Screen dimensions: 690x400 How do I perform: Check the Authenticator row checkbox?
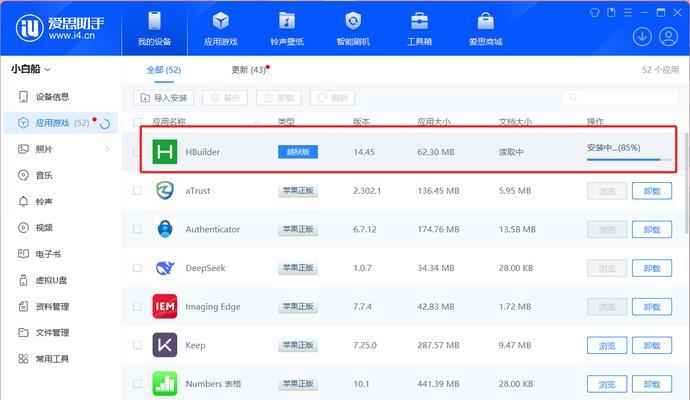[137, 229]
